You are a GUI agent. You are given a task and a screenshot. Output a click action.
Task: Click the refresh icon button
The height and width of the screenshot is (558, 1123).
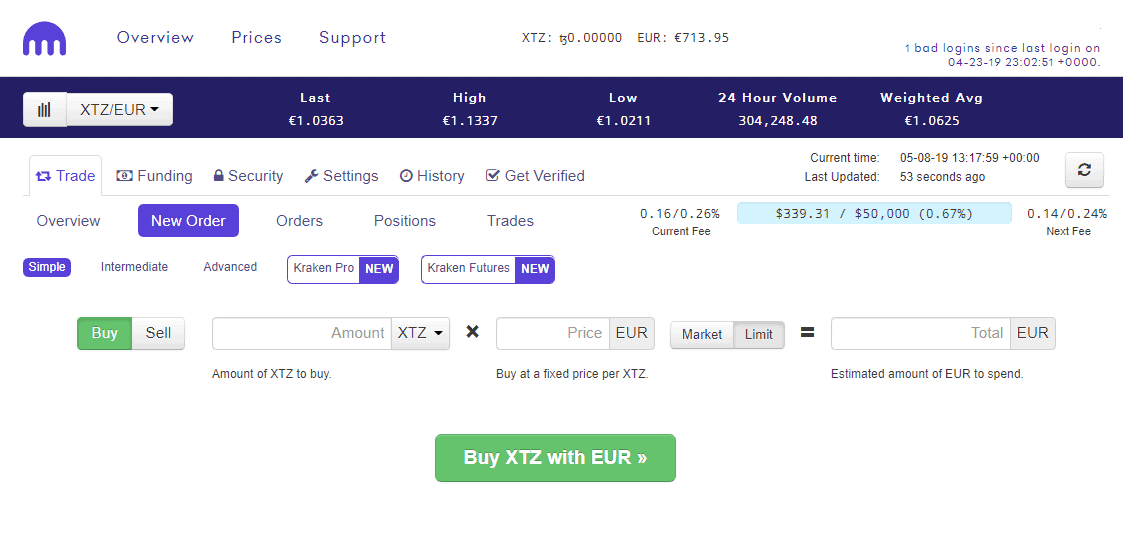(x=1084, y=170)
